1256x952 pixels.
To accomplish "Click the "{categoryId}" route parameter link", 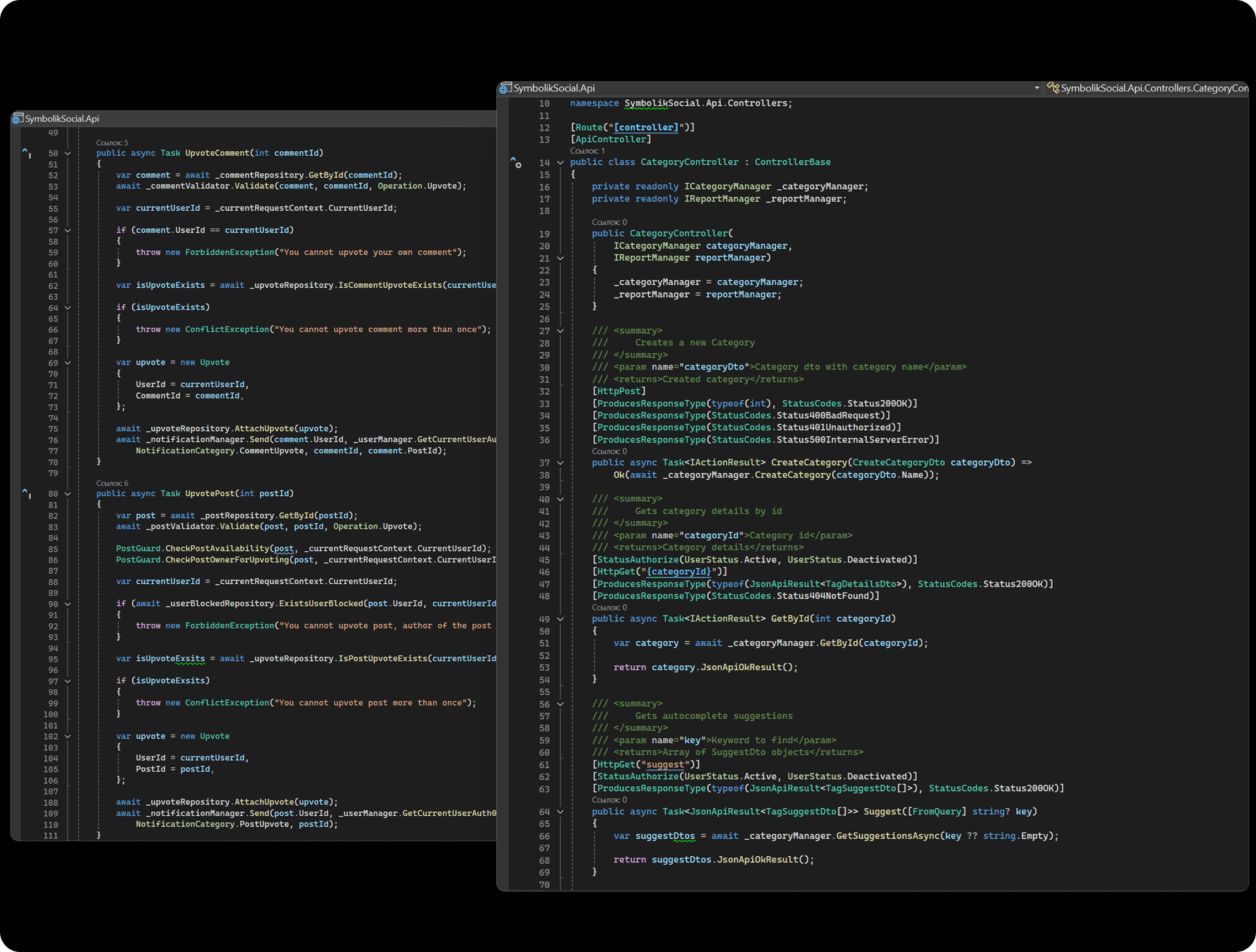I will (x=679, y=572).
